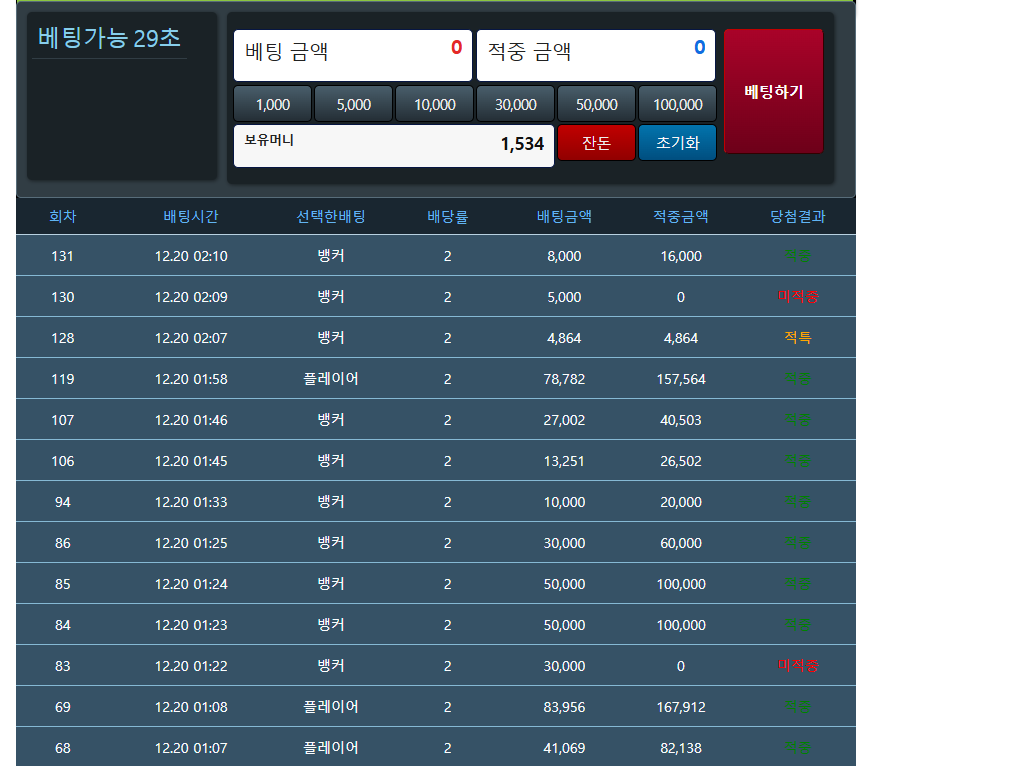Tap the 50,000 amount button

tap(597, 104)
